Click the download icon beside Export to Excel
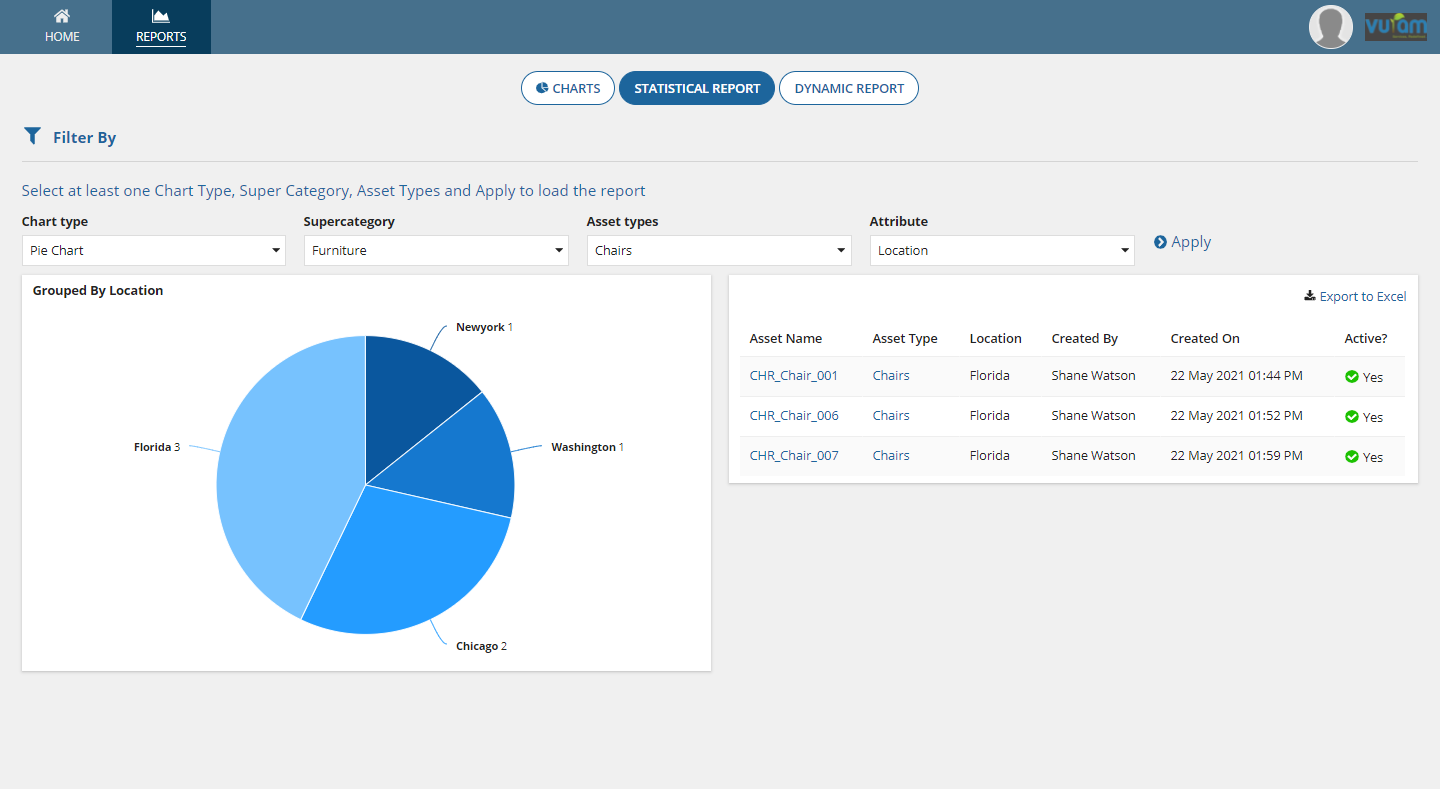The image size is (1440, 789). point(1309,295)
